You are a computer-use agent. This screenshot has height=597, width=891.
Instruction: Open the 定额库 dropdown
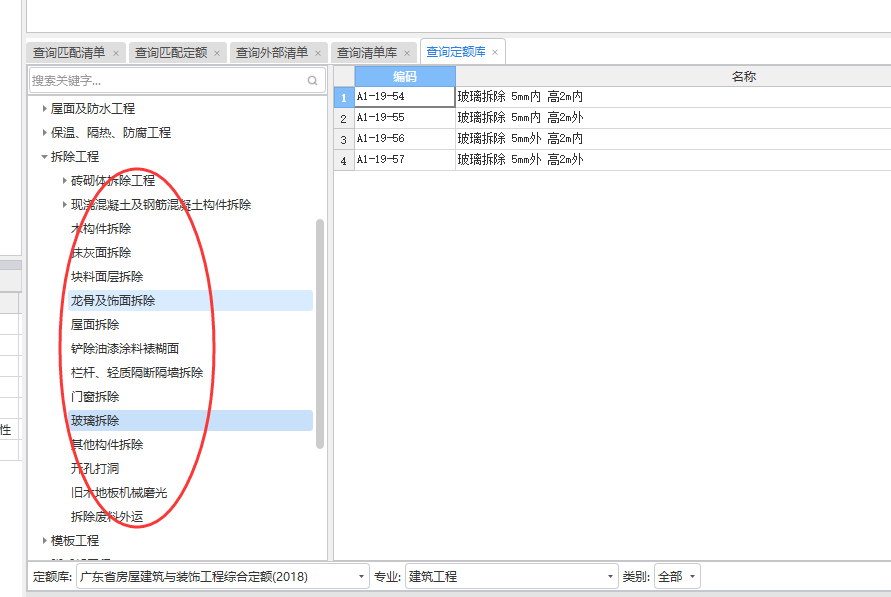[x=223, y=577]
